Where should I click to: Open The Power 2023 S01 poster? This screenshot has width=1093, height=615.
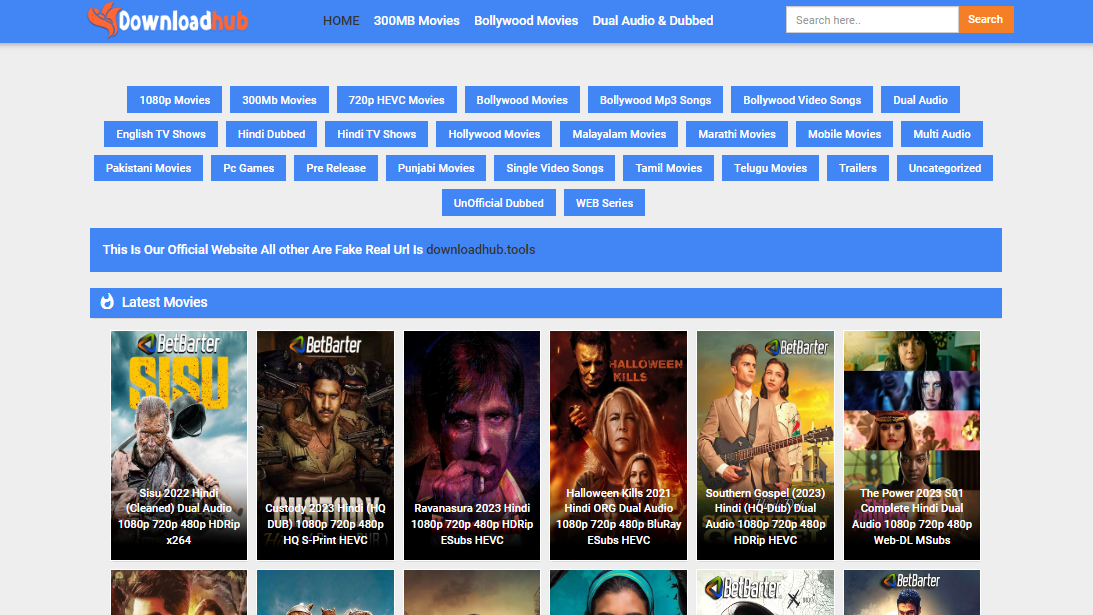[x=912, y=446]
